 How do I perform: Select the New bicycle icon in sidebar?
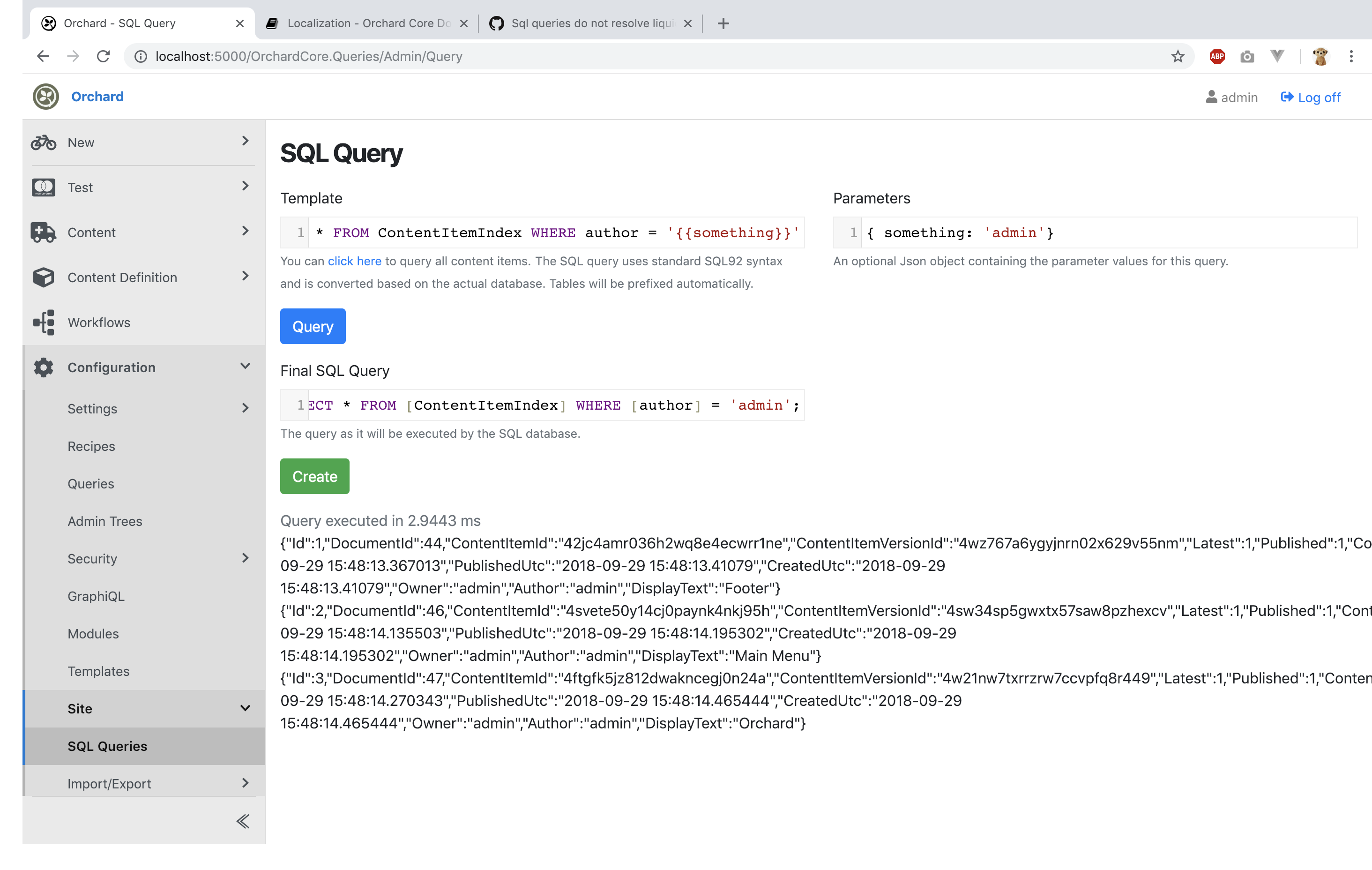coord(43,142)
